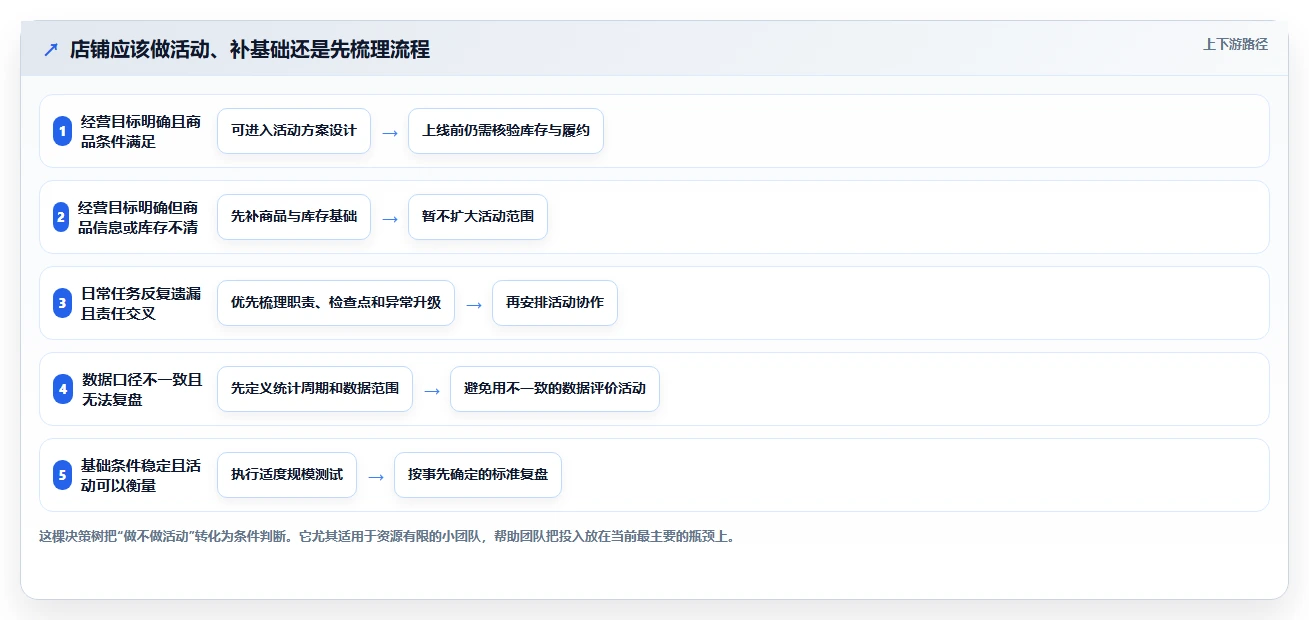Click the condition 数据口径不一致且无法复盘
The image size is (1309, 620).
point(141,389)
